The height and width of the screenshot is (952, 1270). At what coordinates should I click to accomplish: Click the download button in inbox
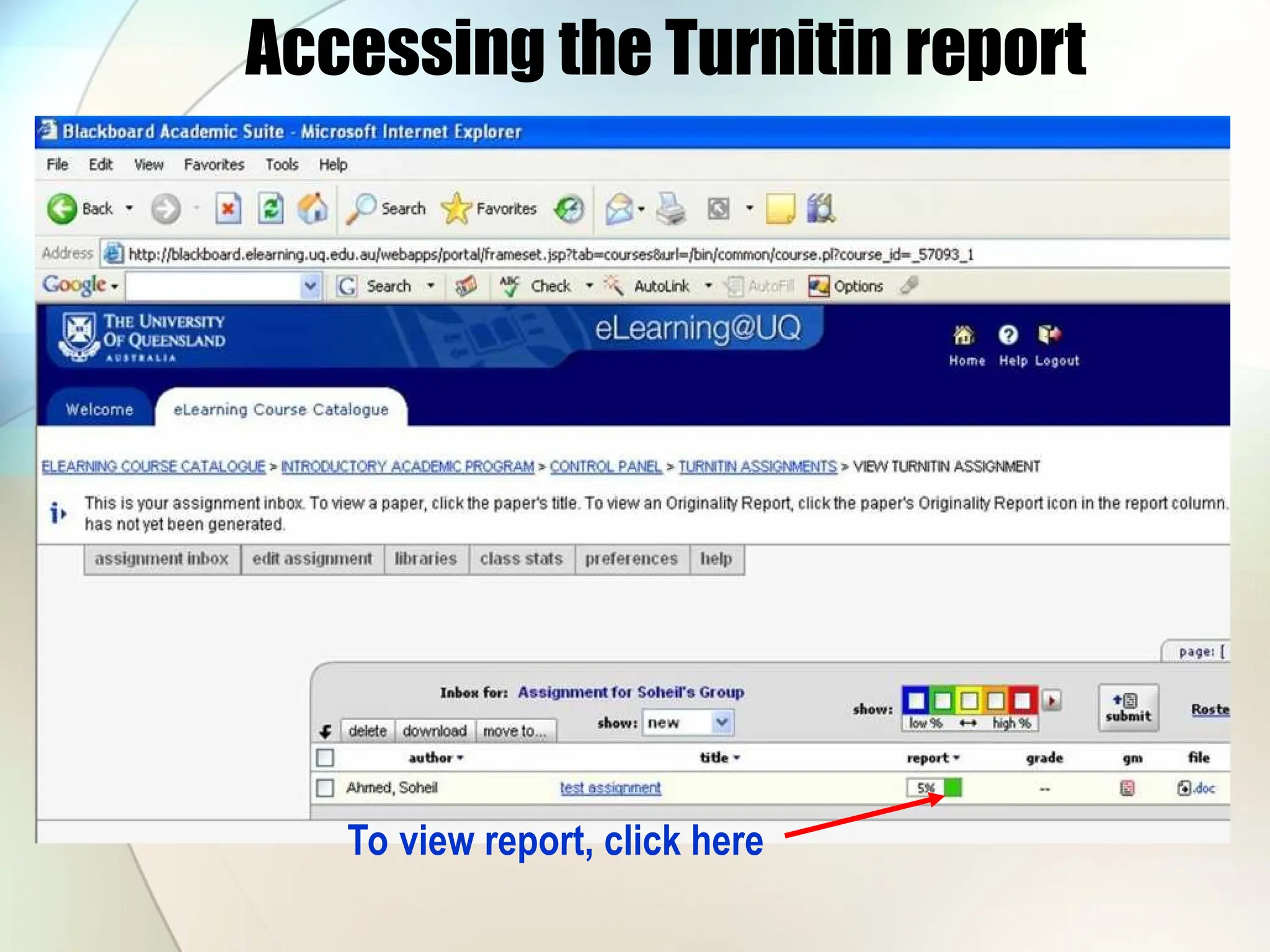[435, 731]
